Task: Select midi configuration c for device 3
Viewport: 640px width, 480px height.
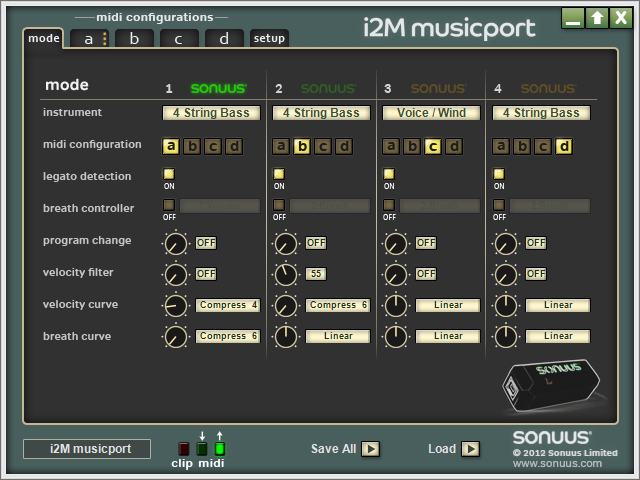Action: (x=433, y=146)
